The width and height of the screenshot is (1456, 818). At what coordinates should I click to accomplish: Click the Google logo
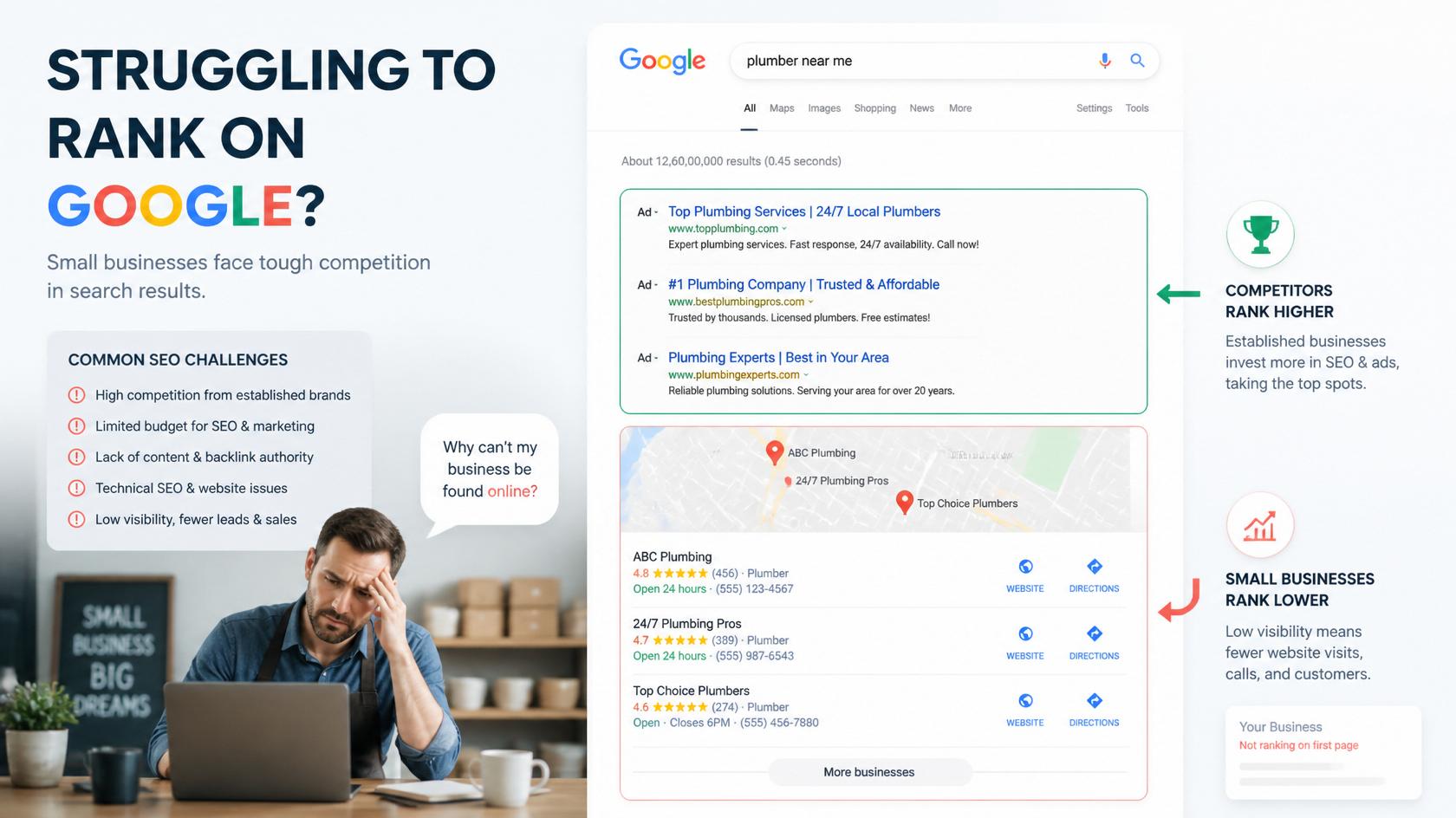pos(662,61)
